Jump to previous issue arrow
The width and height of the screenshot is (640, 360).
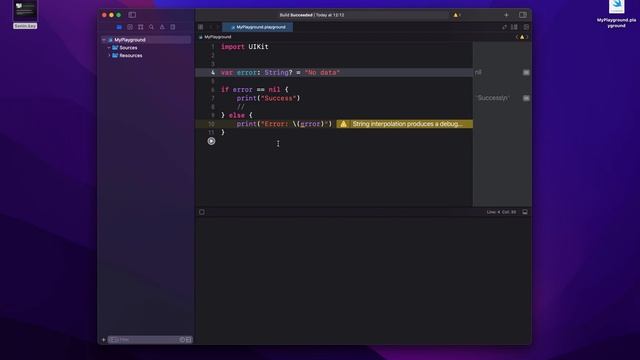(517, 37)
